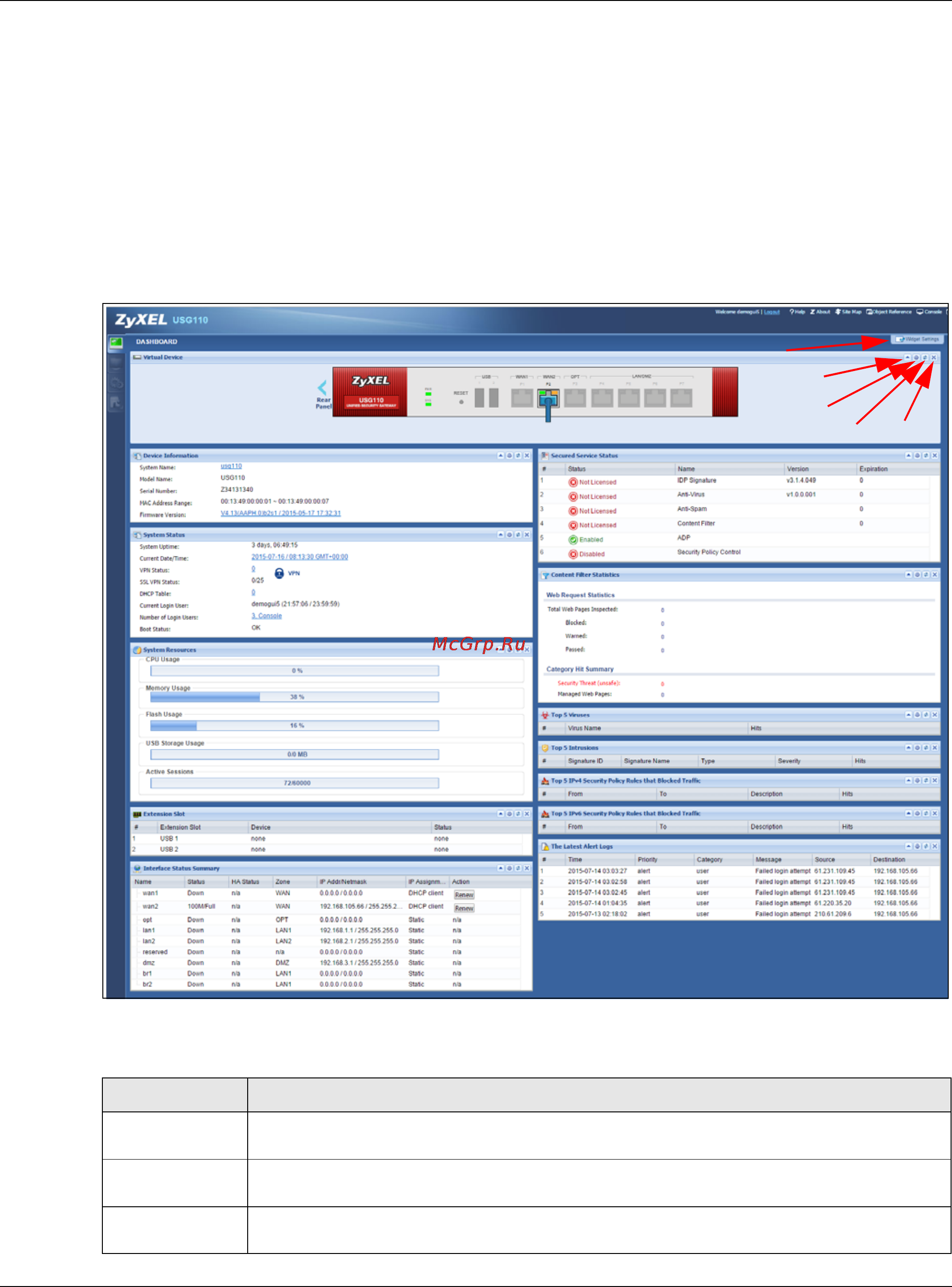Open refresh time setting for Content Filter Statistics

[917, 575]
